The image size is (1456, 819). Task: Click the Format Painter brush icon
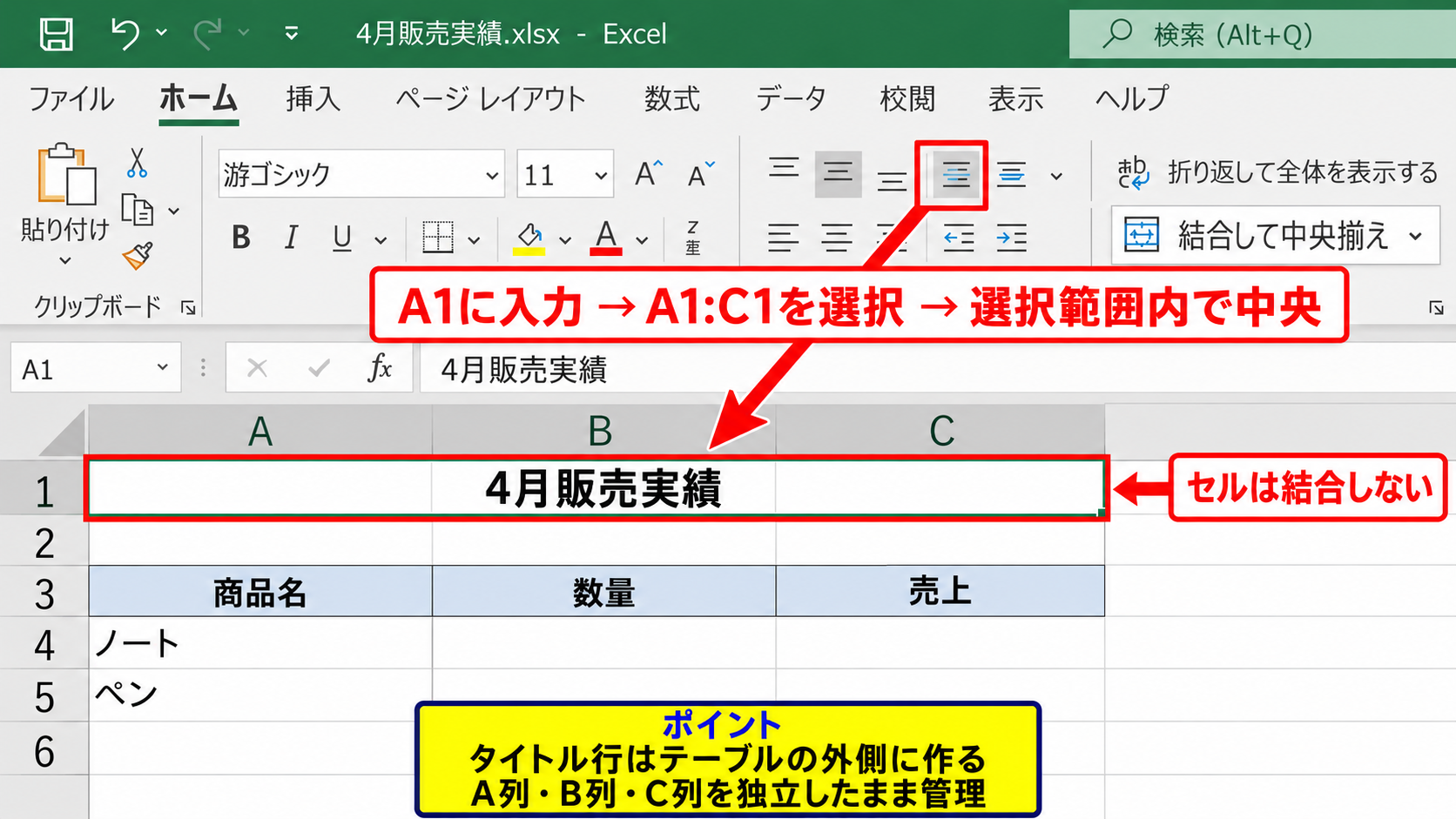tap(138, 256)
